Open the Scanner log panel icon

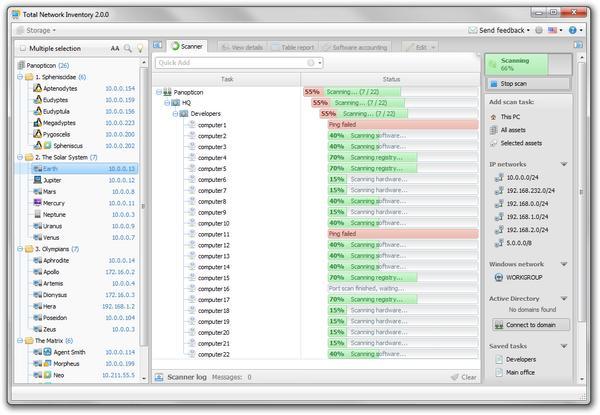point(159,377)
